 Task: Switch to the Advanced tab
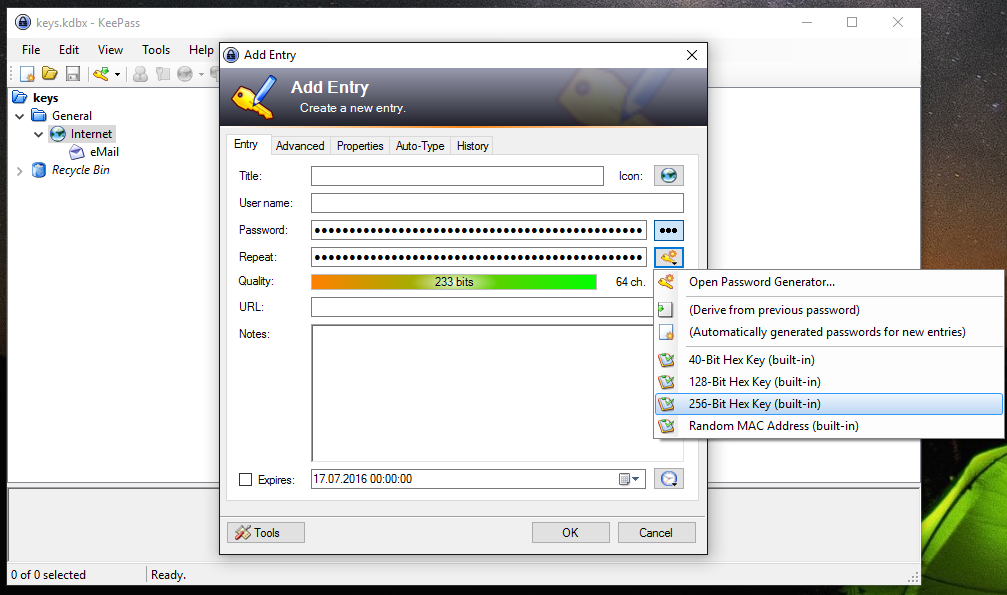(300, 146)
